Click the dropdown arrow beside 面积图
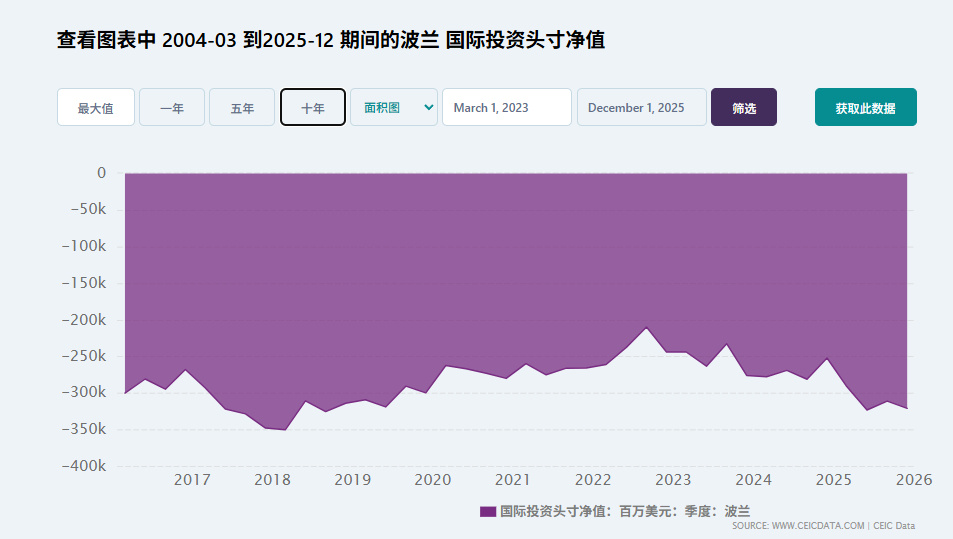 pyautogui.click(x=429, y=107)
